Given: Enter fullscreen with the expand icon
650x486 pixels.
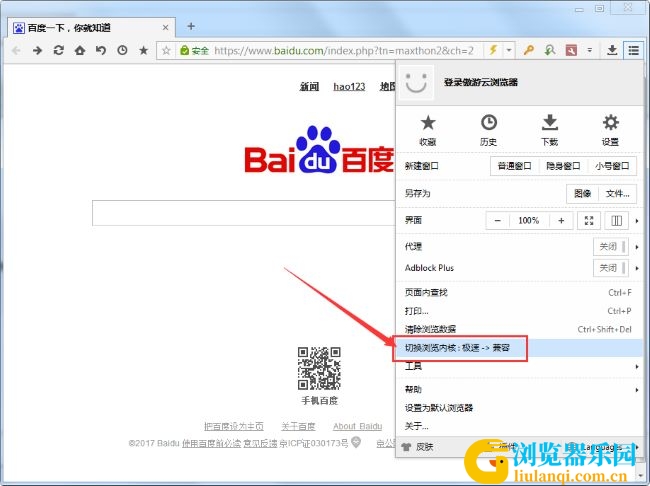Looking at the screenshot, I should click(x=589, y=221).
